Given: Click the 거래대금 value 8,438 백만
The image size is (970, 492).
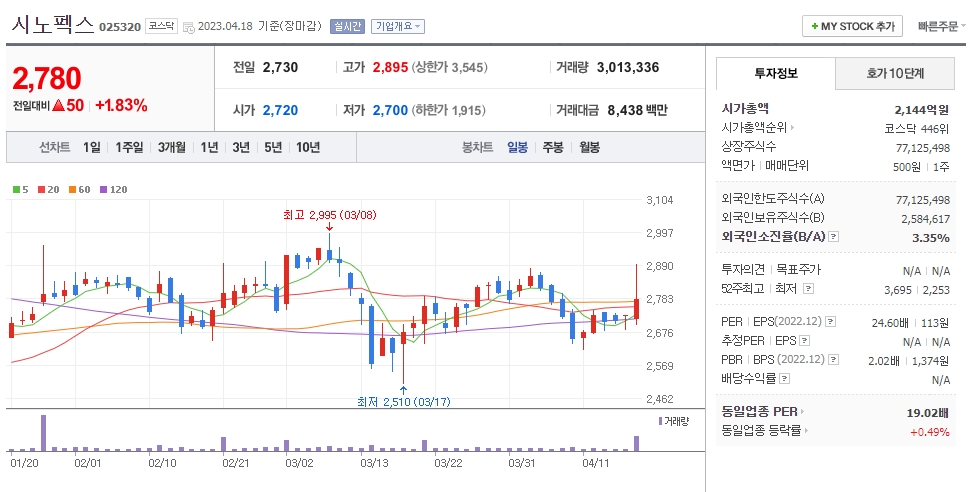Looking at the screenshot, I should [637, 111].
